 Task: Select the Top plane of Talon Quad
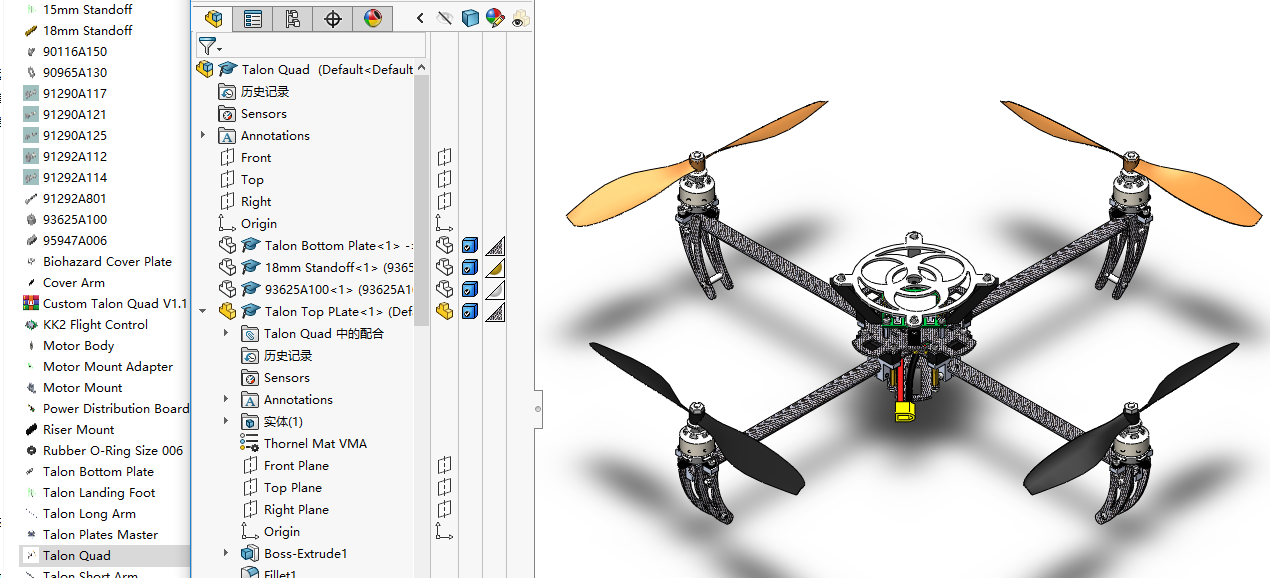[x=252, y=179]
